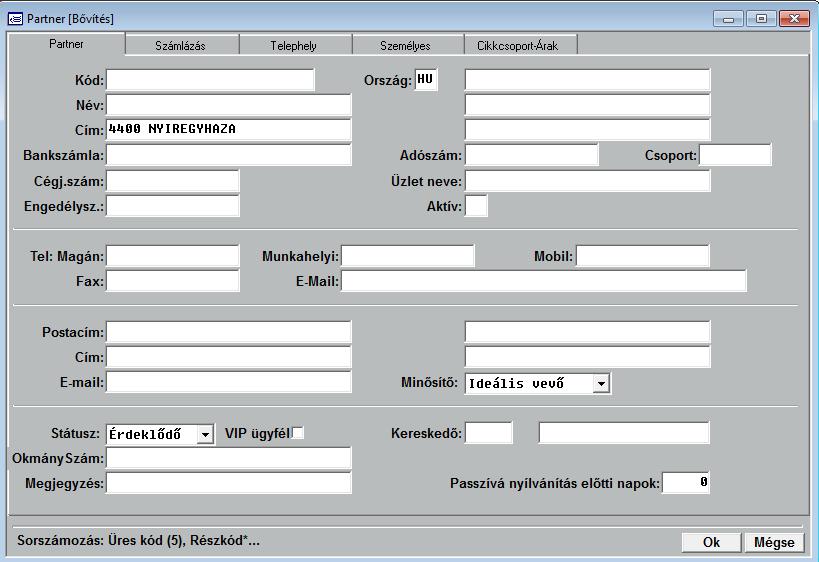Image resolution: width=819 pixels, height=562 pixels.
Task: Click into the Név text field
Action: pyautogui.click(x=229, y=106)
